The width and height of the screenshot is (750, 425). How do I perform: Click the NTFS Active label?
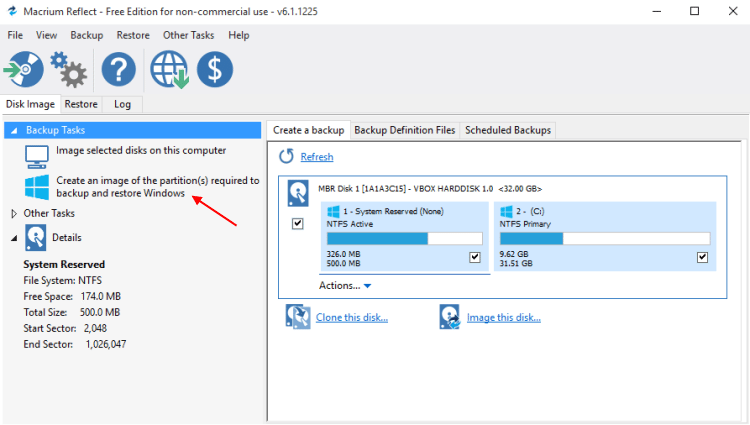point(350,224)
